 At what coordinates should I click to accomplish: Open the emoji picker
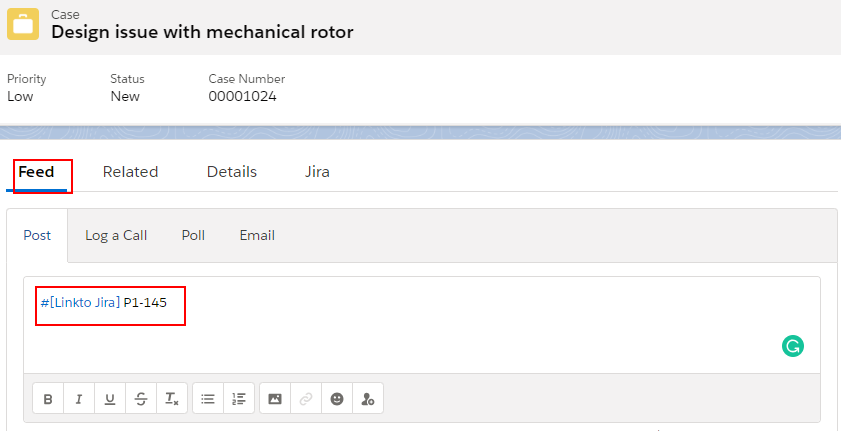click(x=337, y=398)
